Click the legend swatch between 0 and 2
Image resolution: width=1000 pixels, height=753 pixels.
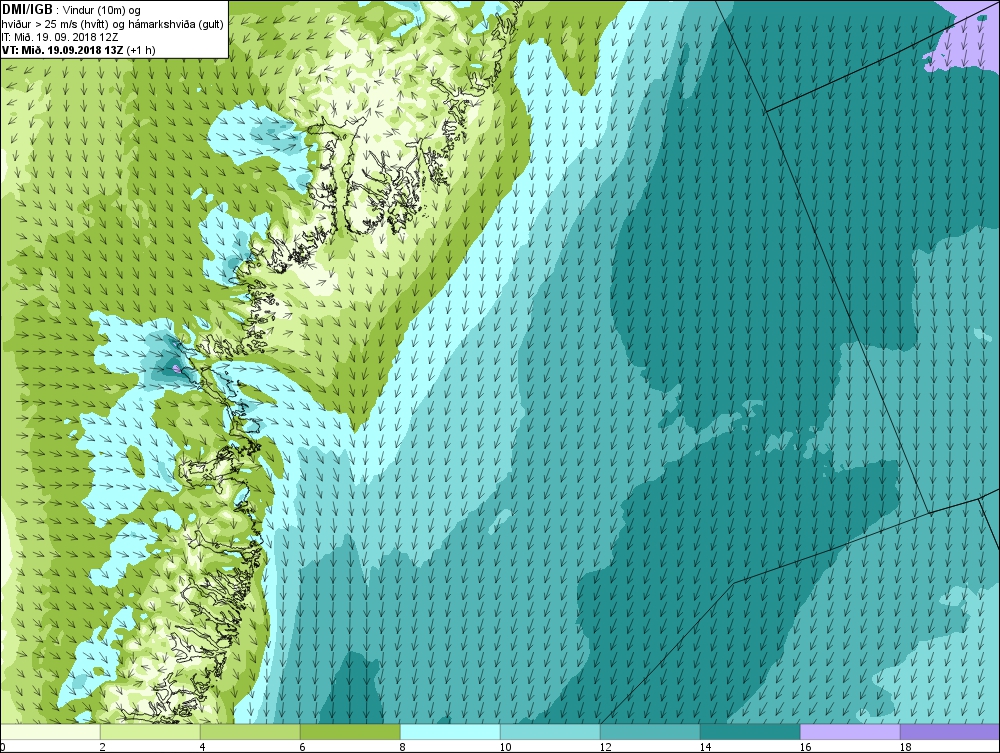click(50, 731)
